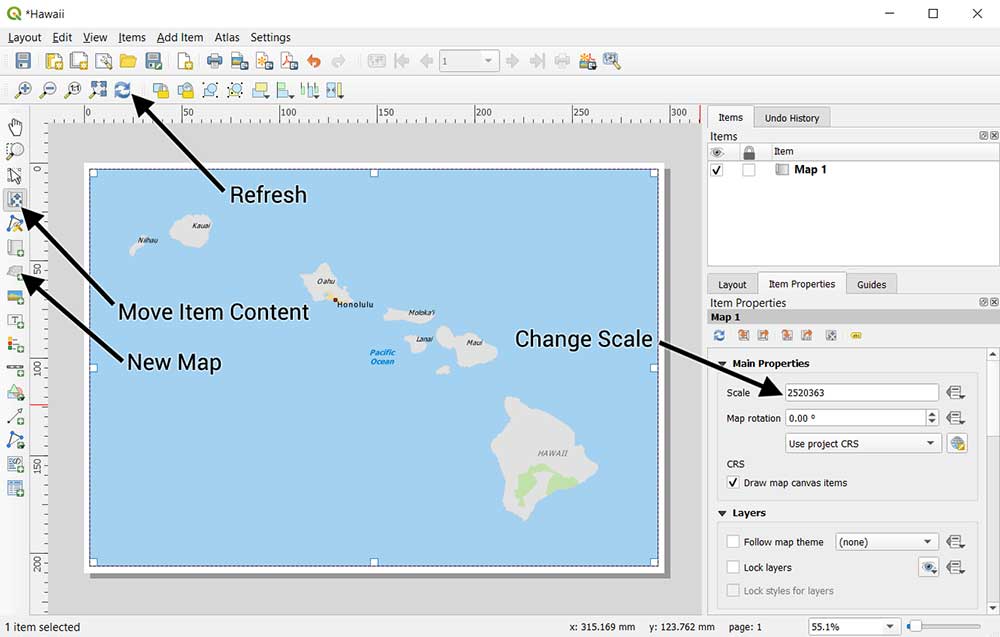This screenshot has width=1000, height=637.
Task: Click the Resize Items toolbar icon
Action: tap(335, 90)
